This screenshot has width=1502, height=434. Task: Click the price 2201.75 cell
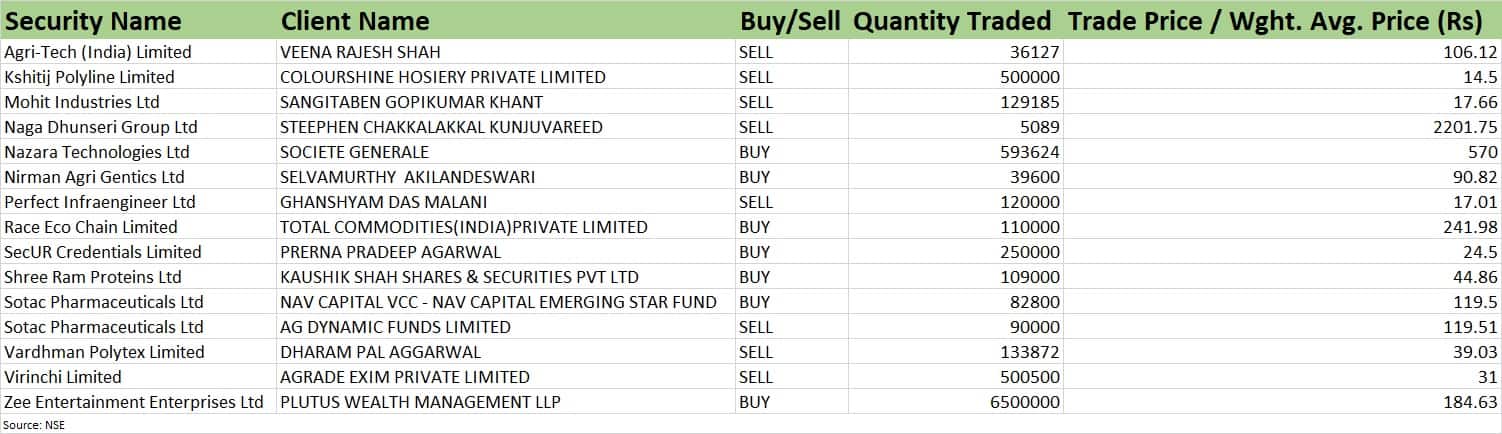(x=1283, y=127)
